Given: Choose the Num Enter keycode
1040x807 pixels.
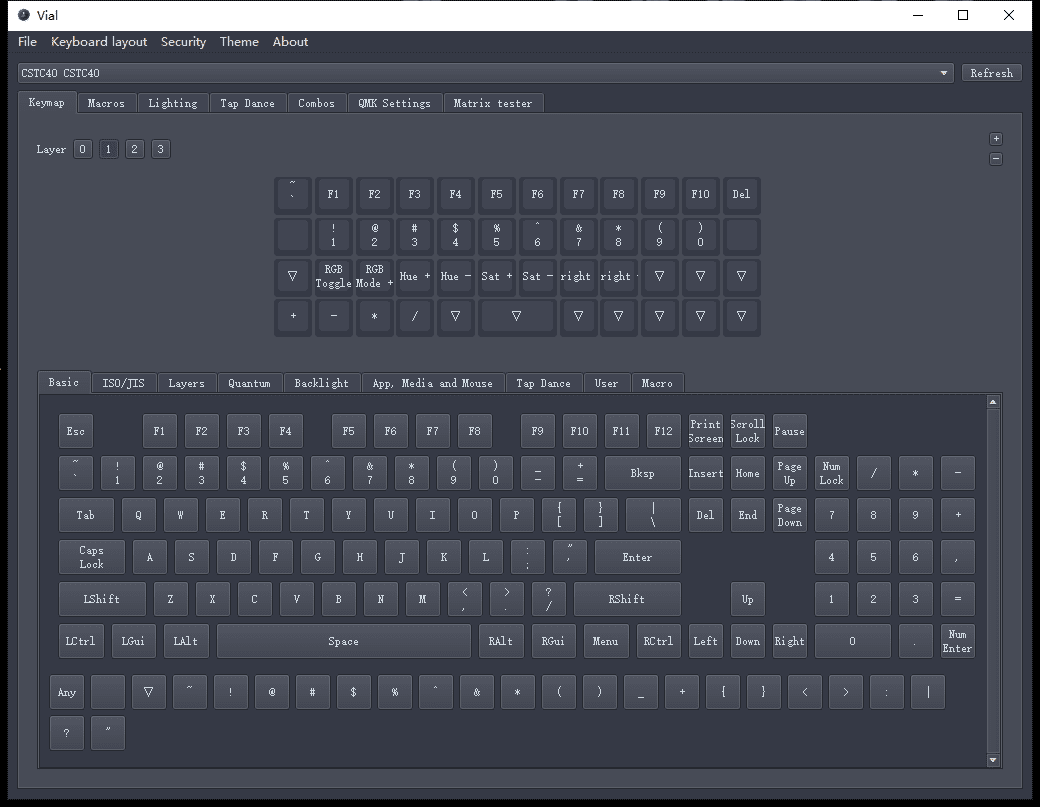Looking at the screenshot, I should 957,641.
